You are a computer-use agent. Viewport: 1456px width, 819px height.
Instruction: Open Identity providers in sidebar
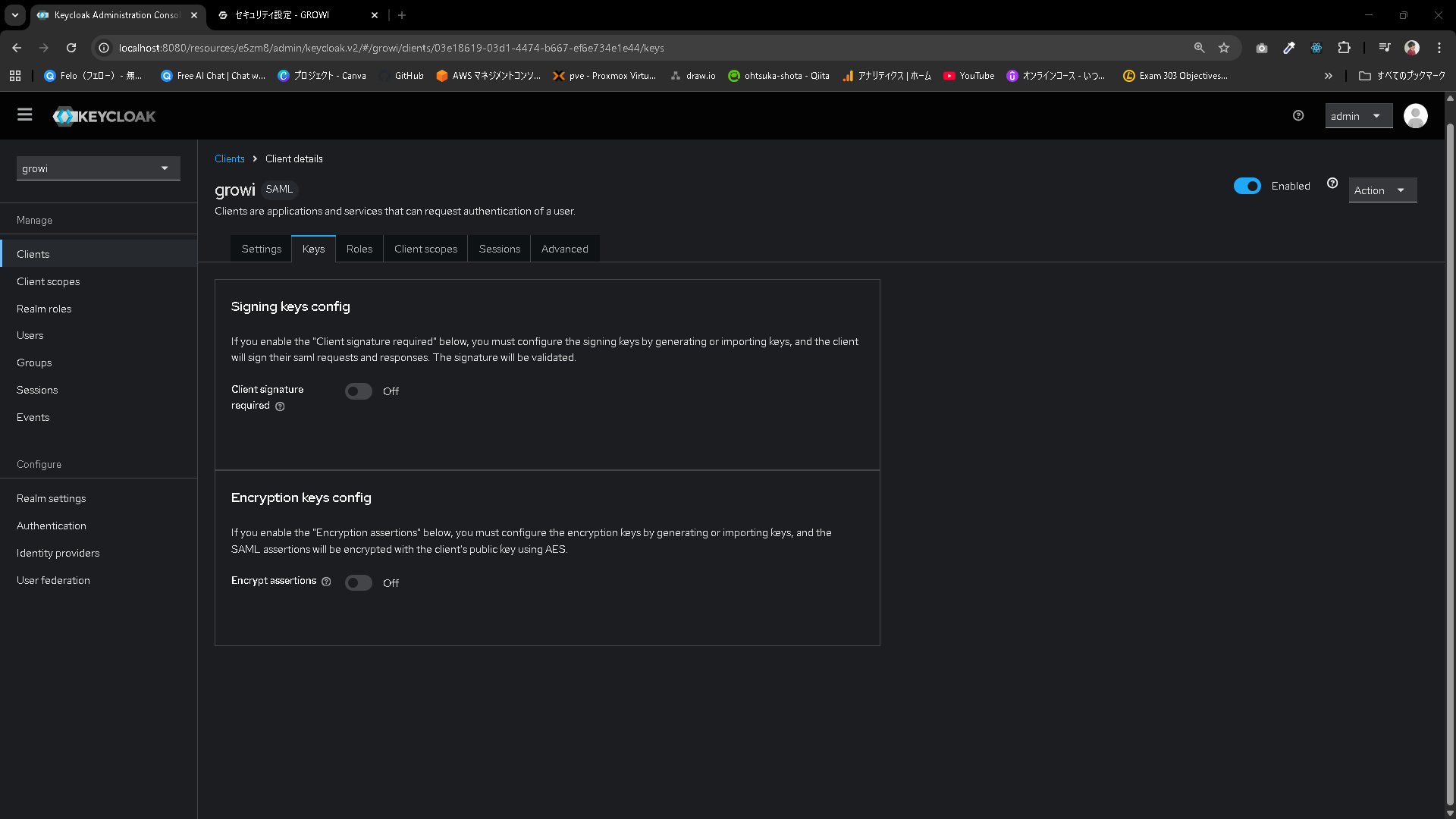point(58,553)
